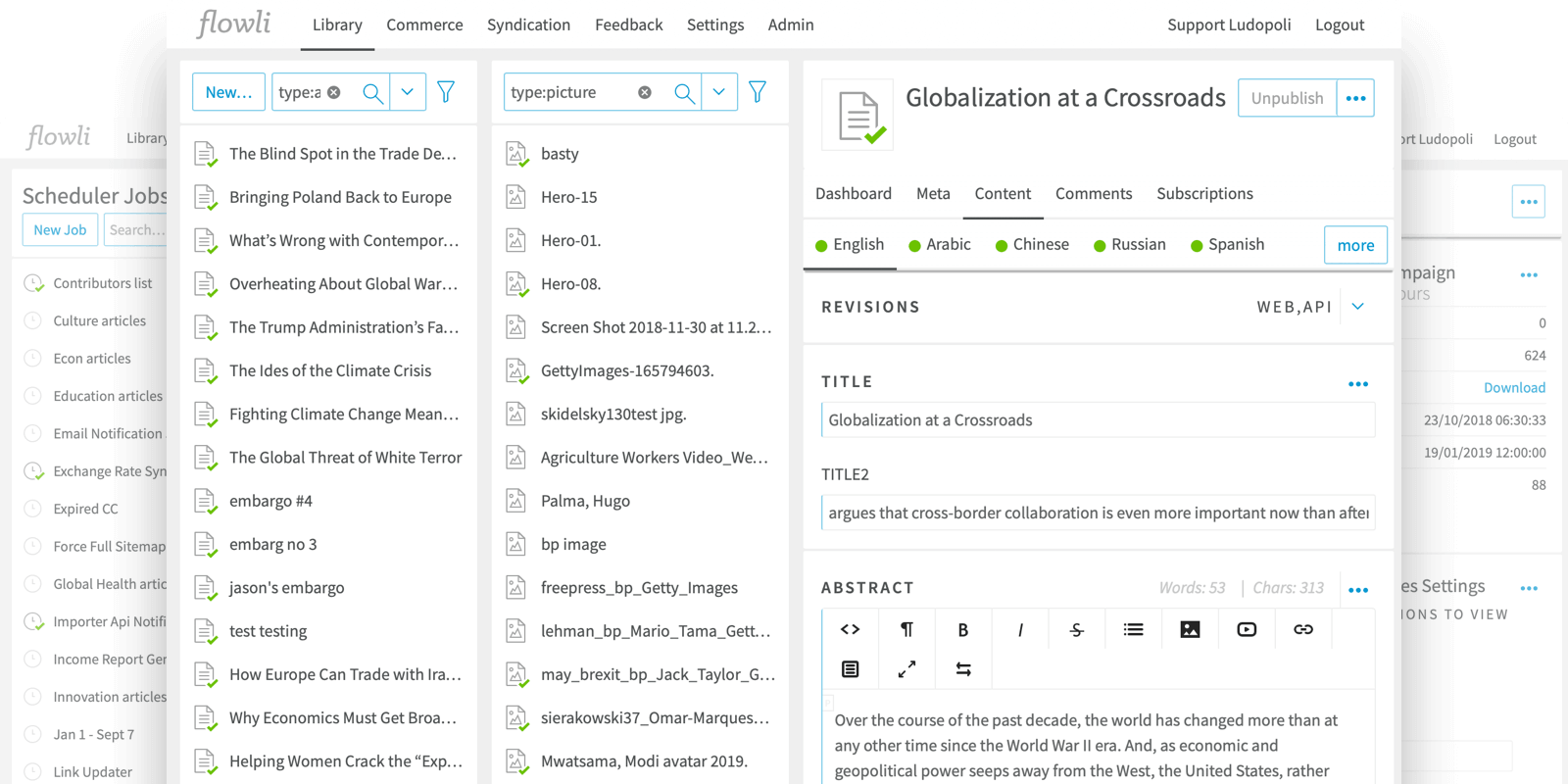Click Download link in background panel
This screenshot has width=1568, height=784.
tap(1514, 388)
